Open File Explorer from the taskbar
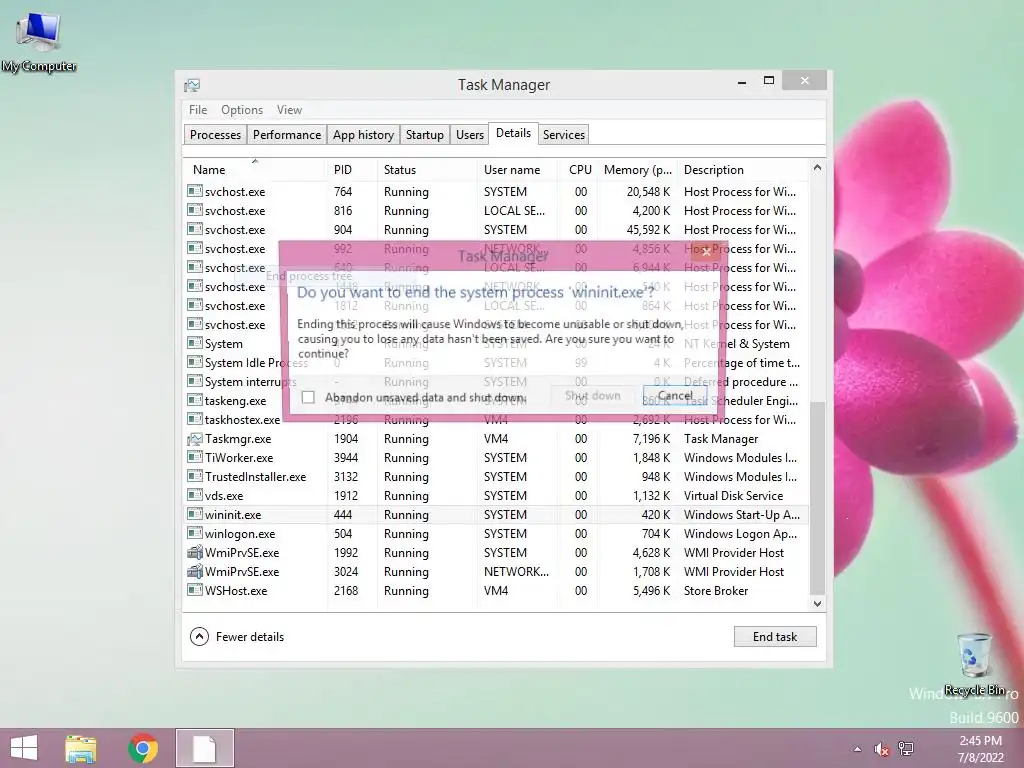This screenshot has width=1024, height=768. (x=80, y=748)
